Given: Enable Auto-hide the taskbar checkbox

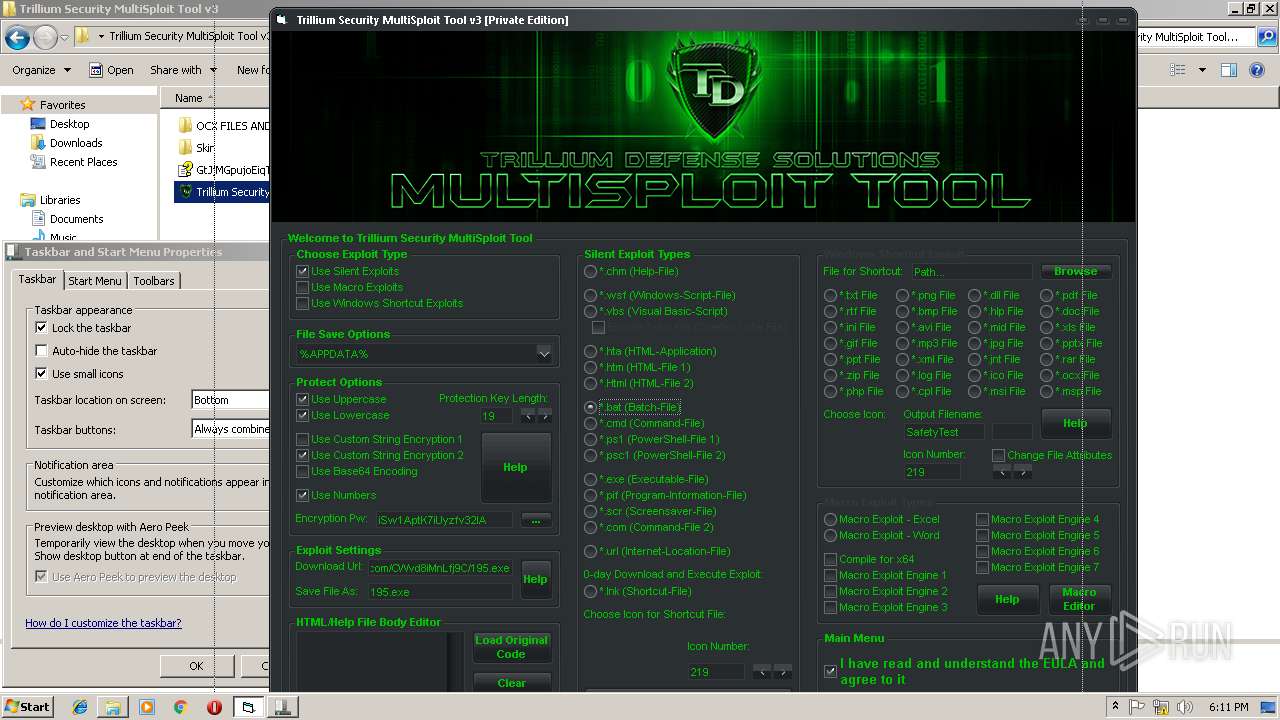Looking at the screenshot, I should (x=41, y=351).
